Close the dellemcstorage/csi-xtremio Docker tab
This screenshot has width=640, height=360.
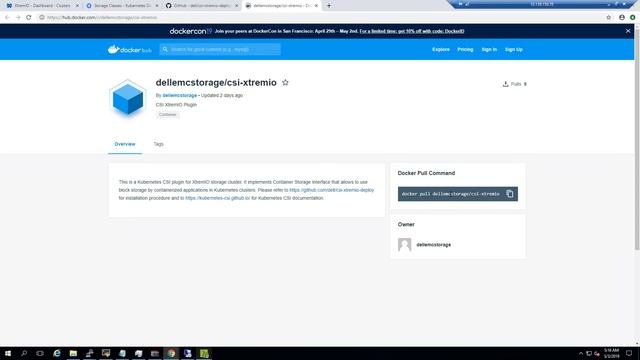[316, 6]
